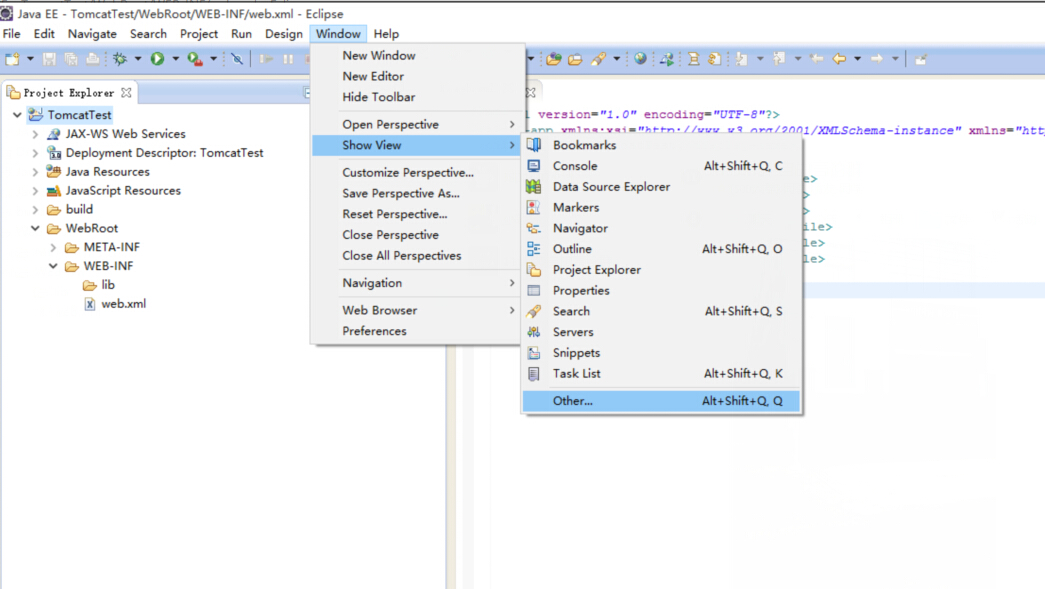Click the Save toolbar icon
The height and width of the screenshot is (589, 1045).
[x=49, y=59]
